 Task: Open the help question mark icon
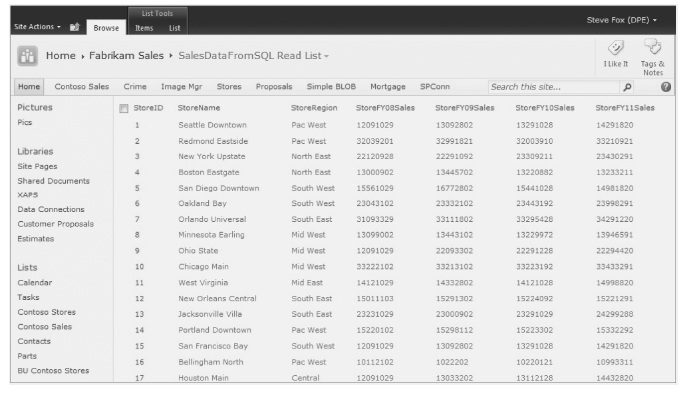point(666,86)
